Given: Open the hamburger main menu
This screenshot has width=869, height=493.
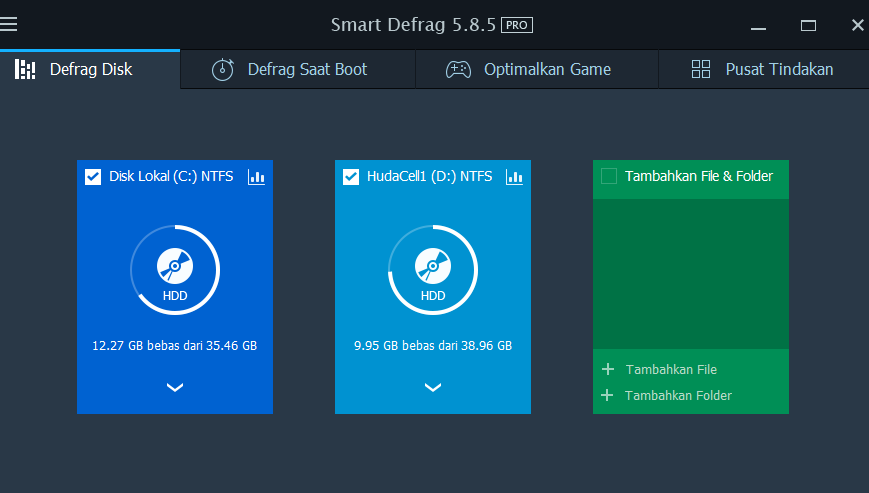Looking at the screenshot, I should (x=8, y=24).
